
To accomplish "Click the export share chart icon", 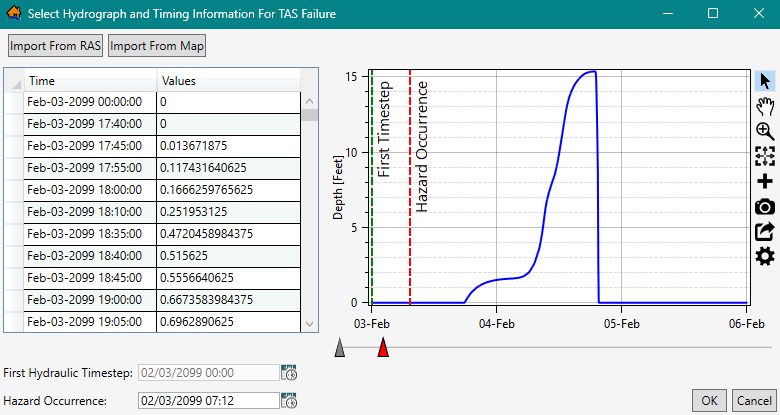I will [x=765, y=231].
